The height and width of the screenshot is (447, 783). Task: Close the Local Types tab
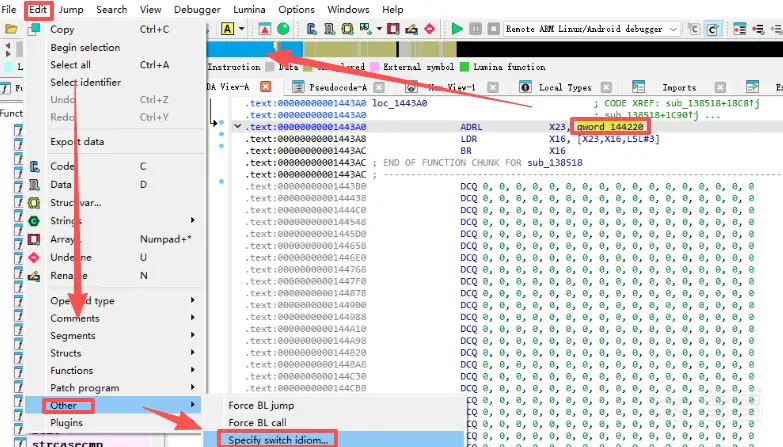point(606,87)
